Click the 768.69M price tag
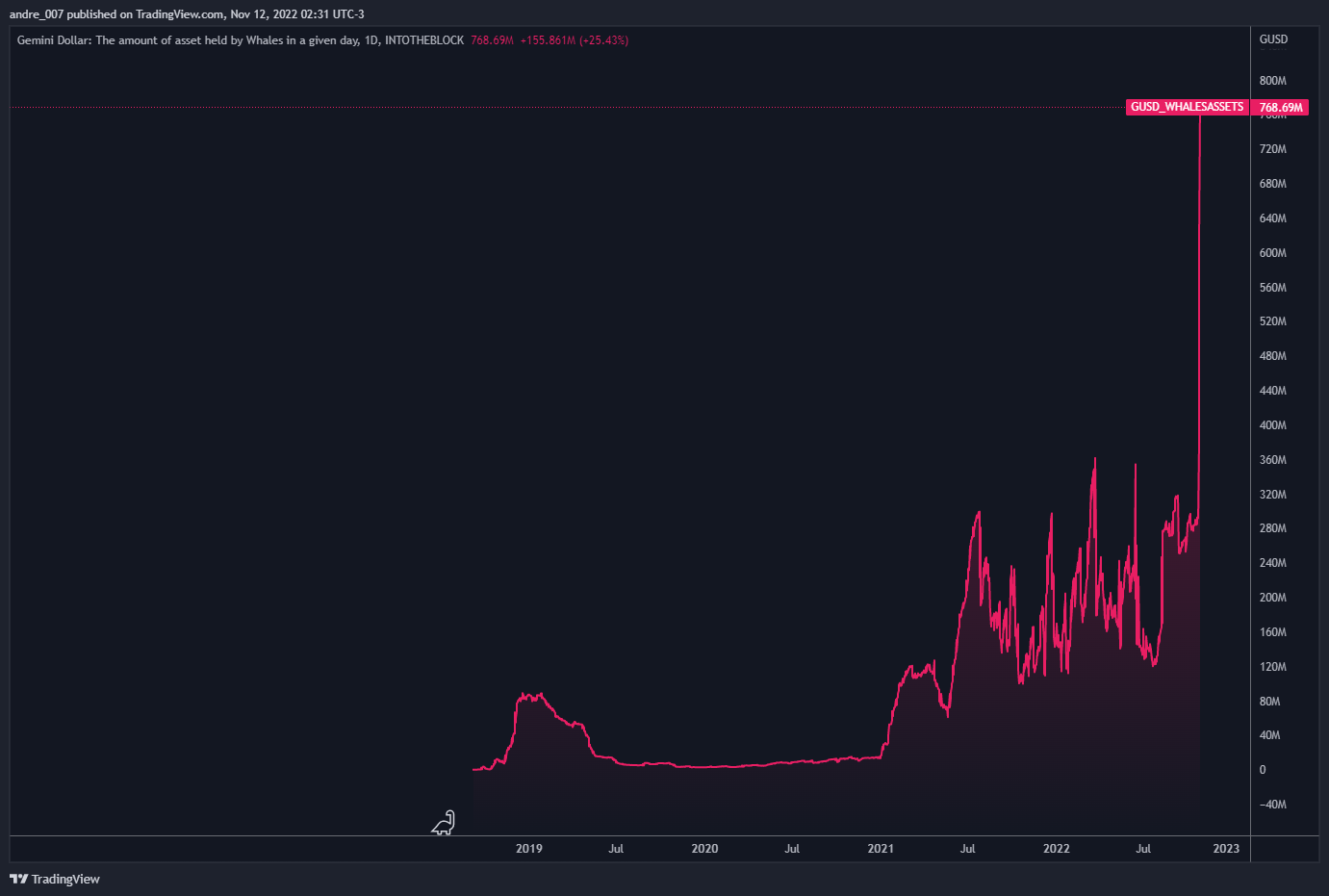1329x896 pixels. click(x=1281, y=108)
